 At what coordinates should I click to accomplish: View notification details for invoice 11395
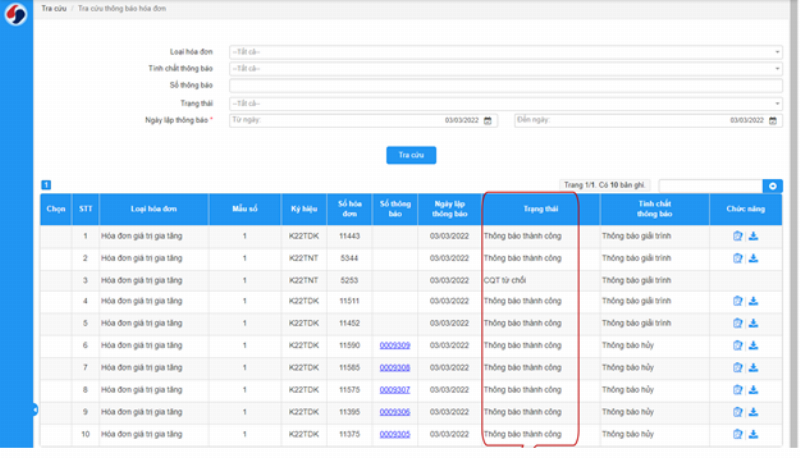click(x=737, y=412)
